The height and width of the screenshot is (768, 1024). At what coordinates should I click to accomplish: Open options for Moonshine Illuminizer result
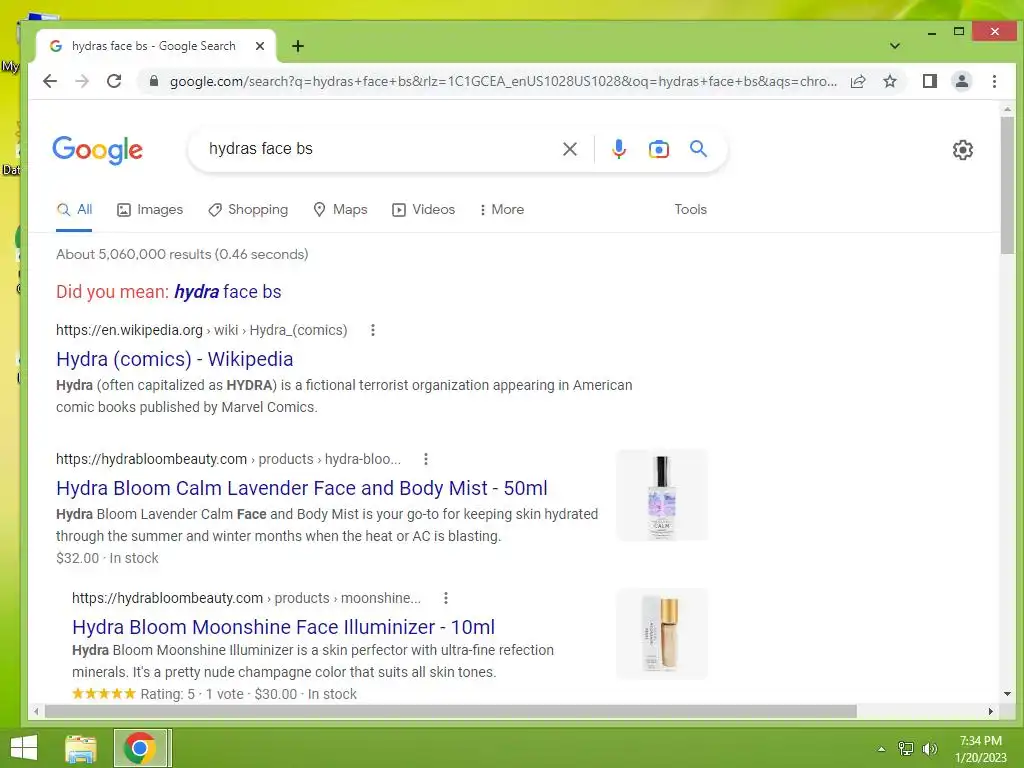coord(445,598)
